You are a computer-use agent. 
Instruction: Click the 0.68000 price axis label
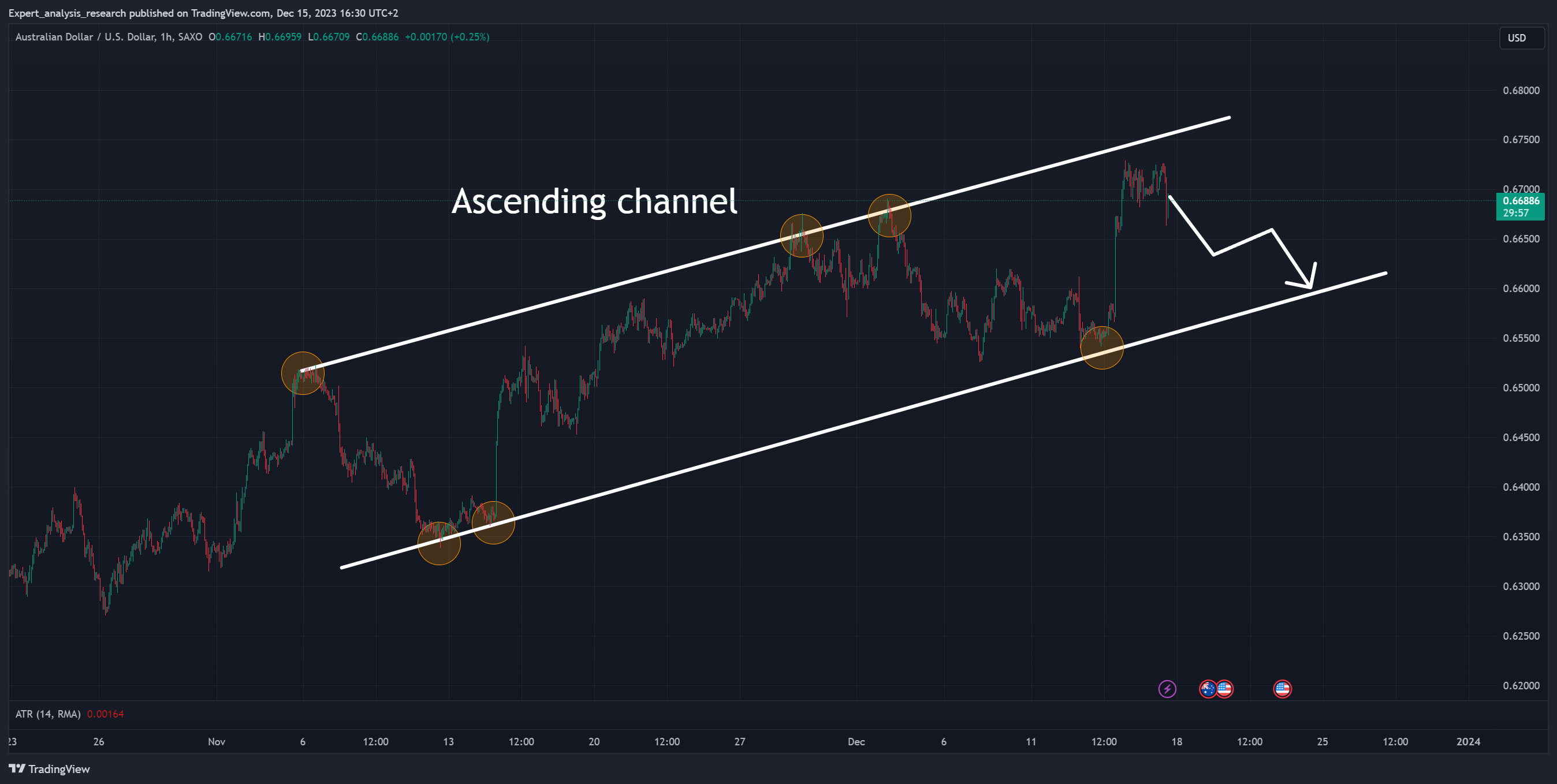[1521, 91]
